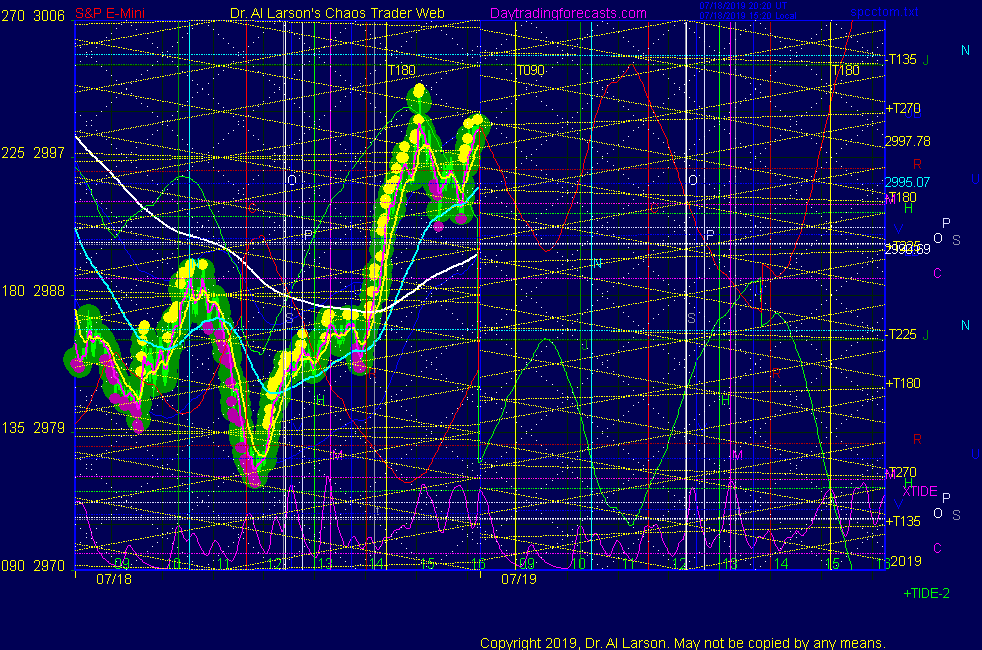This screenshot has height=650, width=982.
Task: Click the '270 3006' price axis label
Action: 33,16
